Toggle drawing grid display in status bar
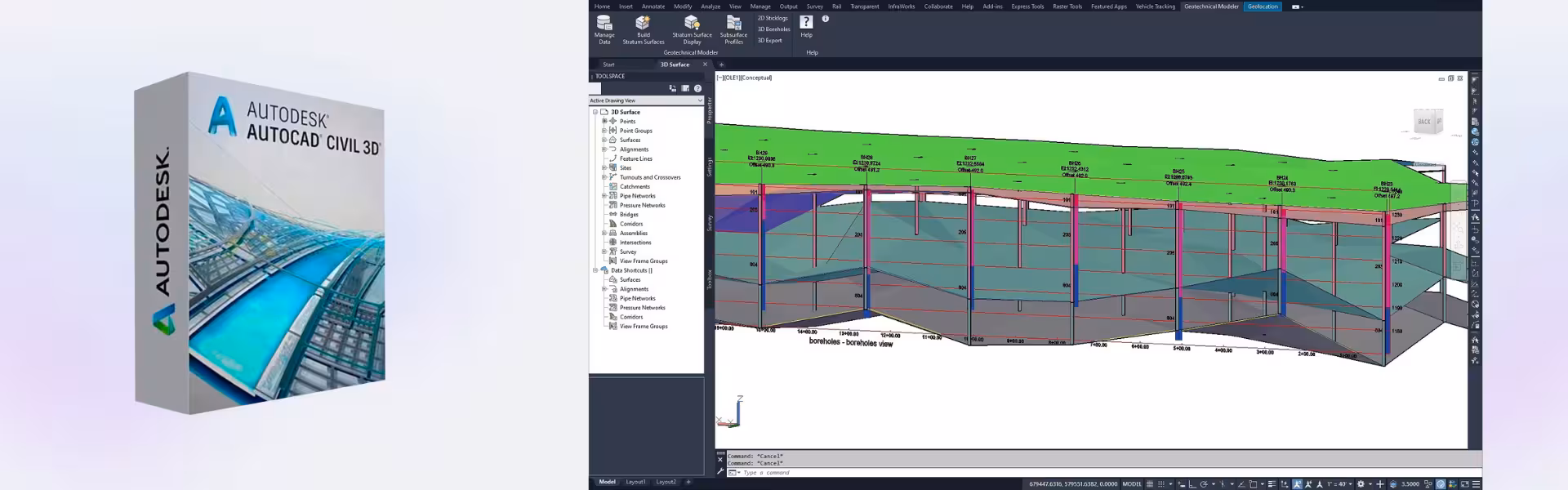This screenshot has width=1568, height=490. pos(1150,483)
